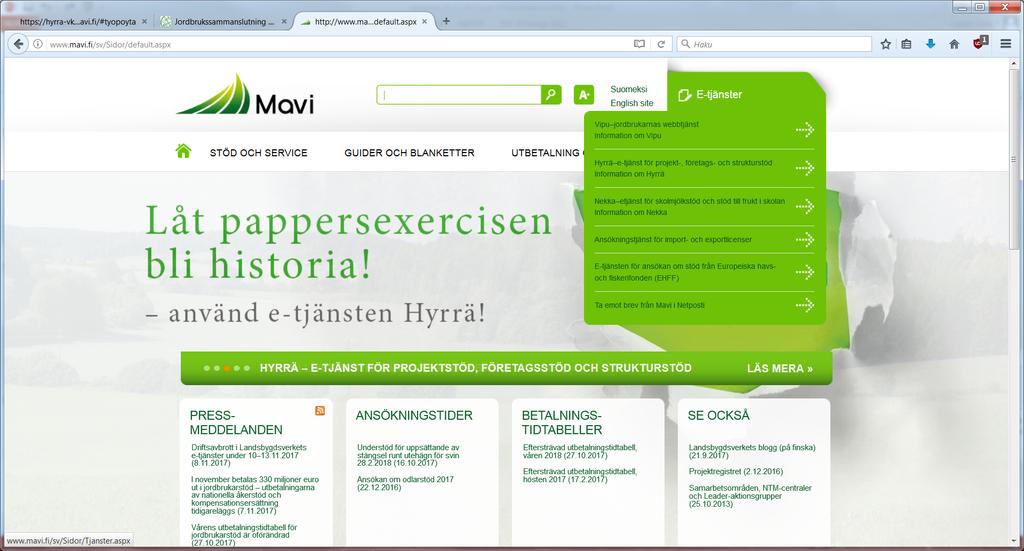Click arrow beside Netposti brev entry
This screenshot has height=551, width=1024.
(x=805, y=305)
